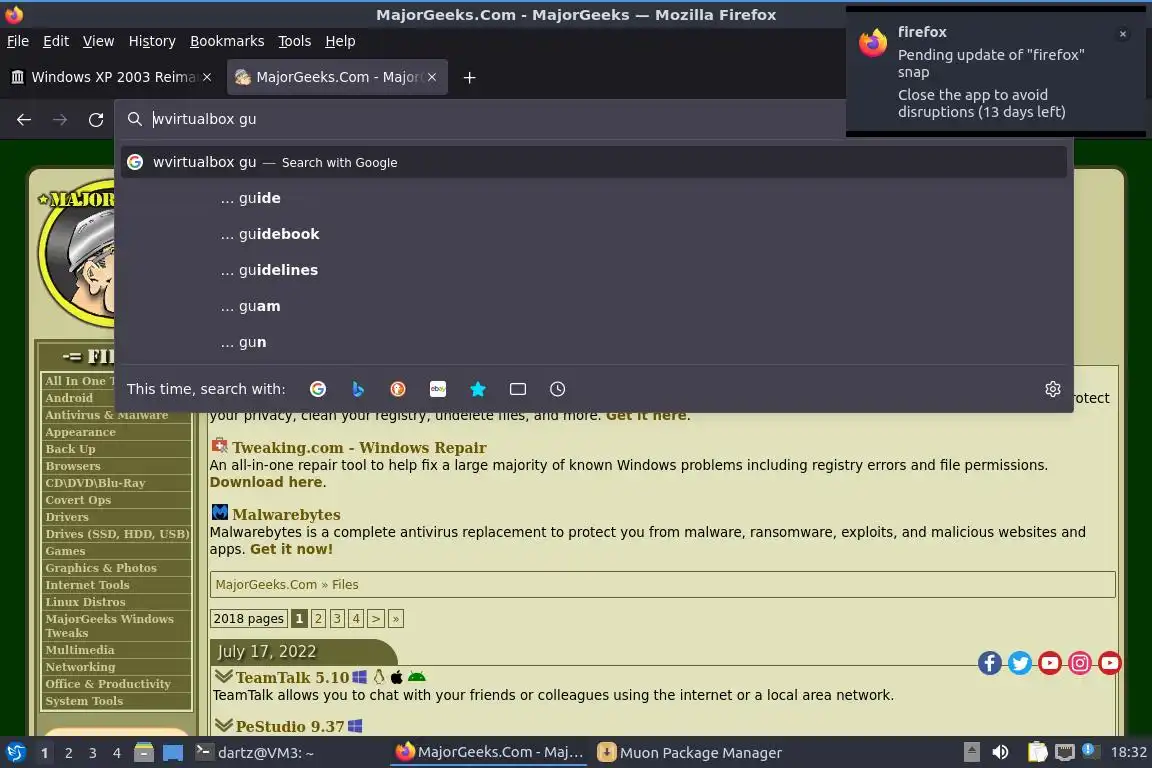
Task: Open the Edit menu
Action: point(56,41)
